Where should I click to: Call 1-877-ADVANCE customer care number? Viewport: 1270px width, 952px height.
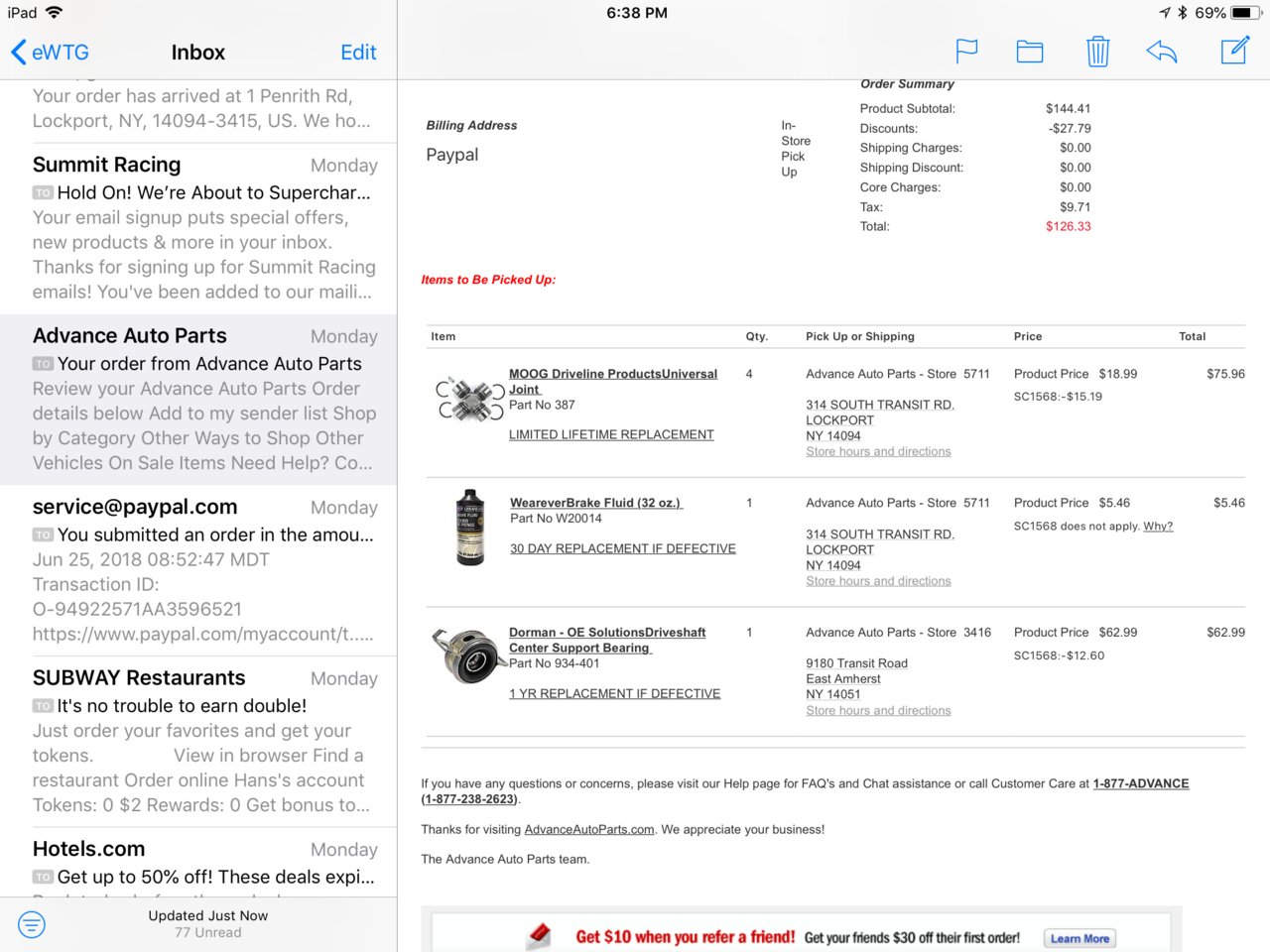pyautogui.click(x=1141, y=783)
